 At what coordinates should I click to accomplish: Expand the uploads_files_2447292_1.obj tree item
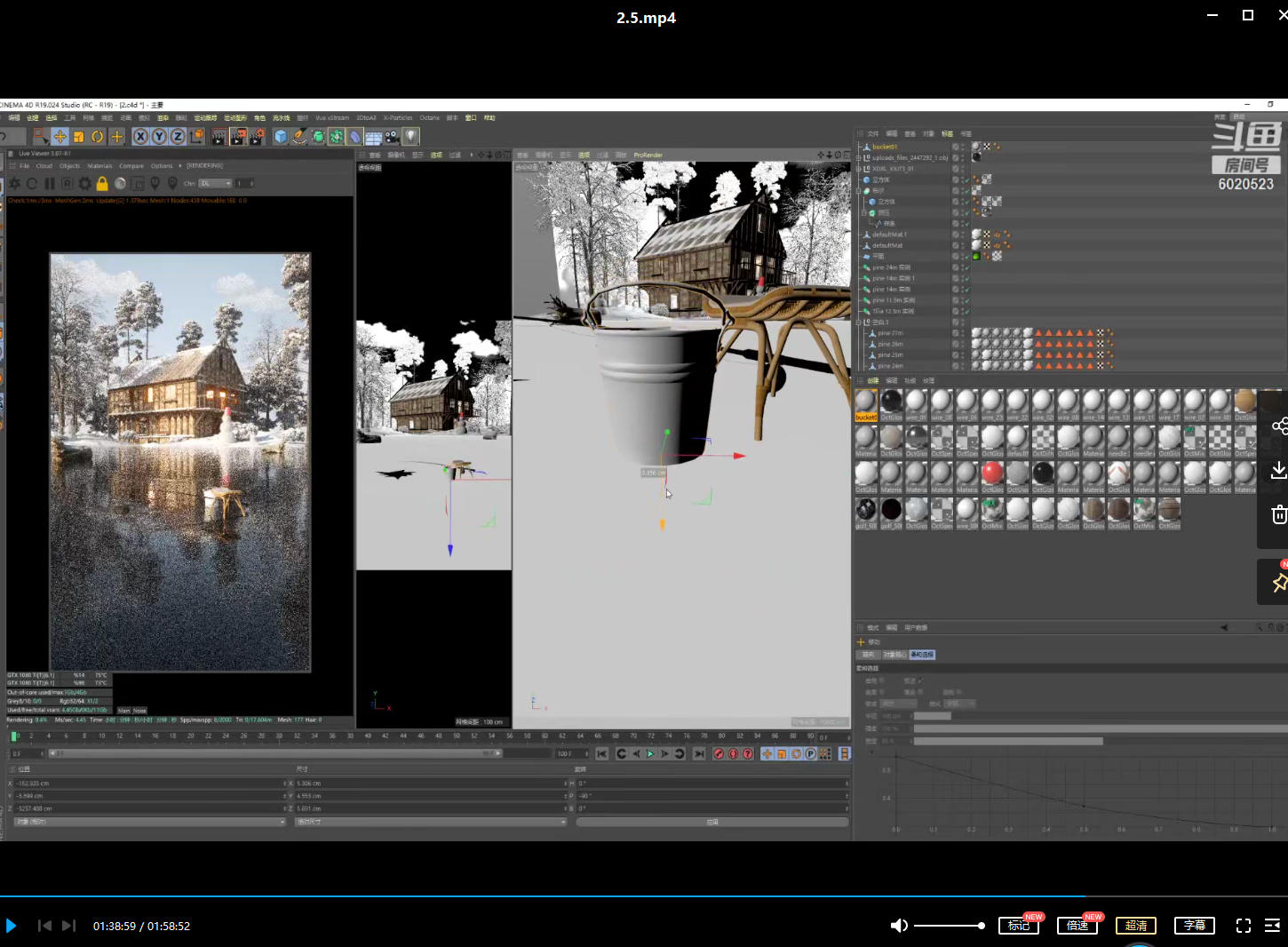pyautogui.click(x=859, y=158)
